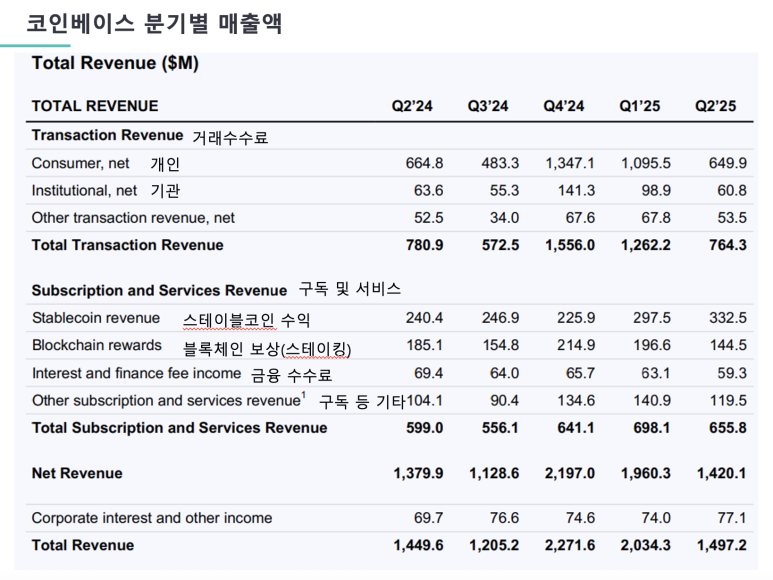Click the Korean annotation 거래수수료
Screen dimensions: 773x580
[x=230, y=137]
